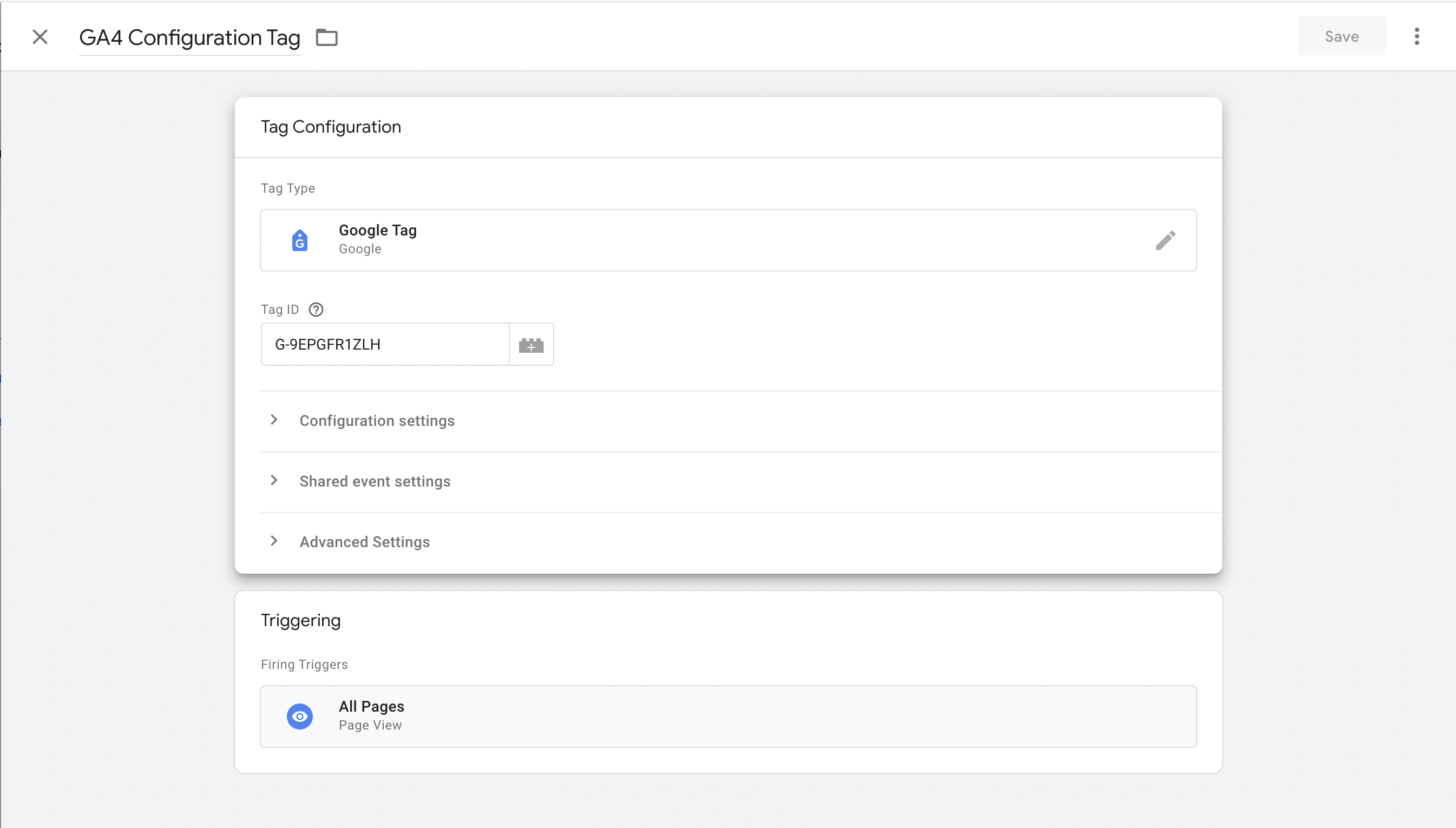Click the Shared event settings label
Viewport: 1456px width, 828px height.
pyautogui.click(x=375, y=482)
